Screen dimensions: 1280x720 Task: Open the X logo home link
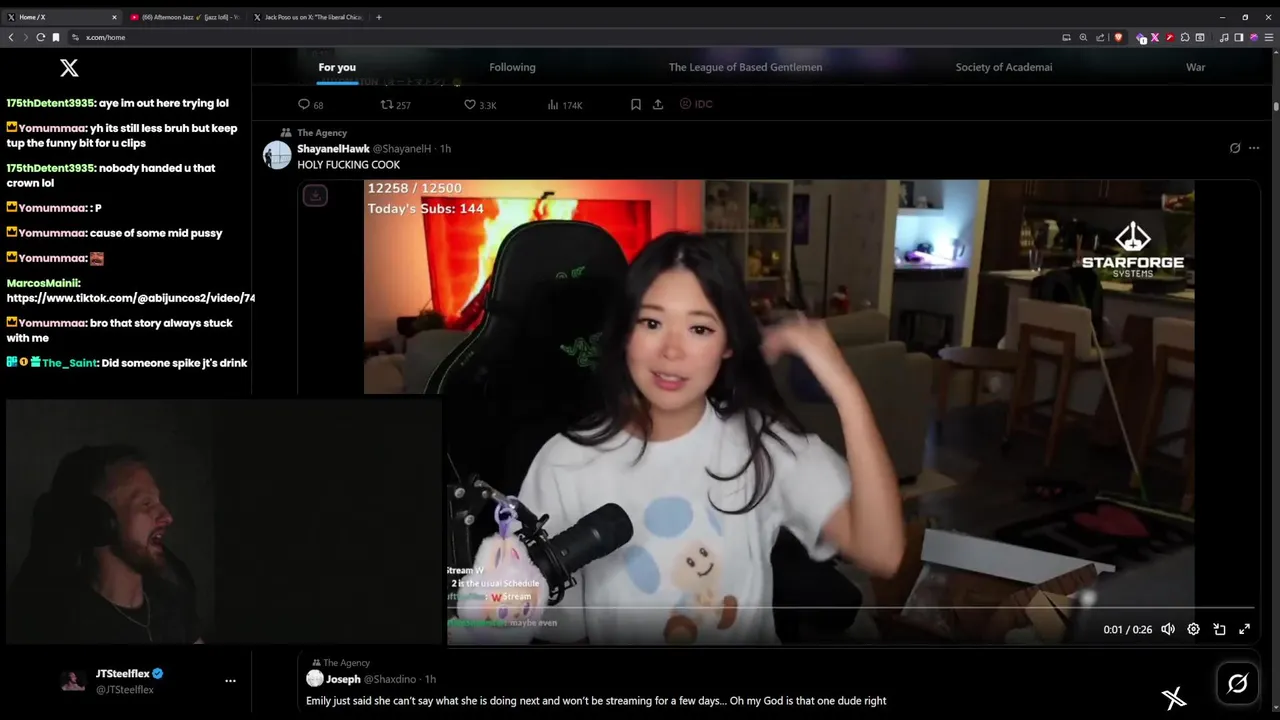pyautogui.click(x=69, y=68)
